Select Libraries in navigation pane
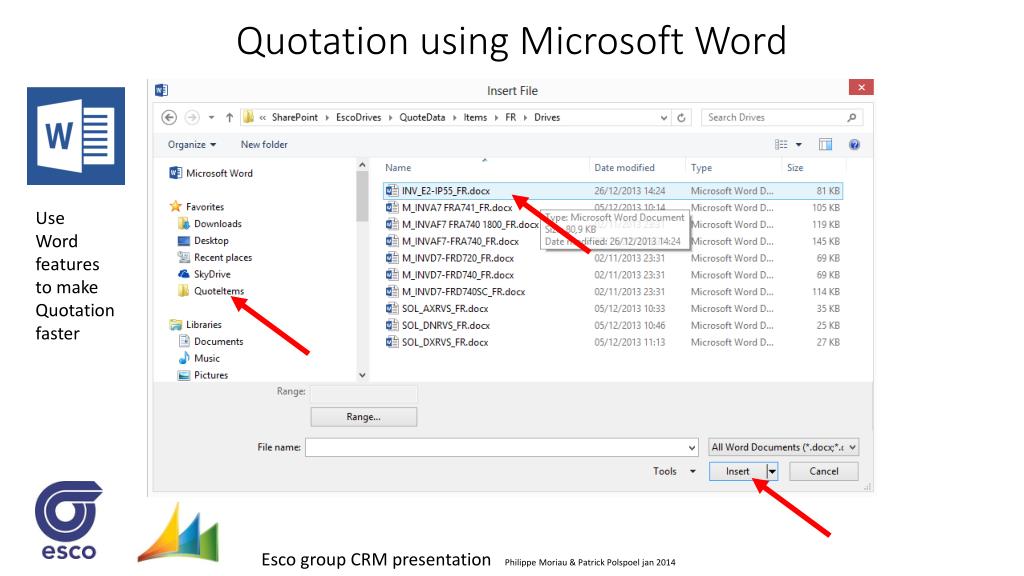Screen dimensions: 1024x576 pyautogui.click(x=195, y=325)
